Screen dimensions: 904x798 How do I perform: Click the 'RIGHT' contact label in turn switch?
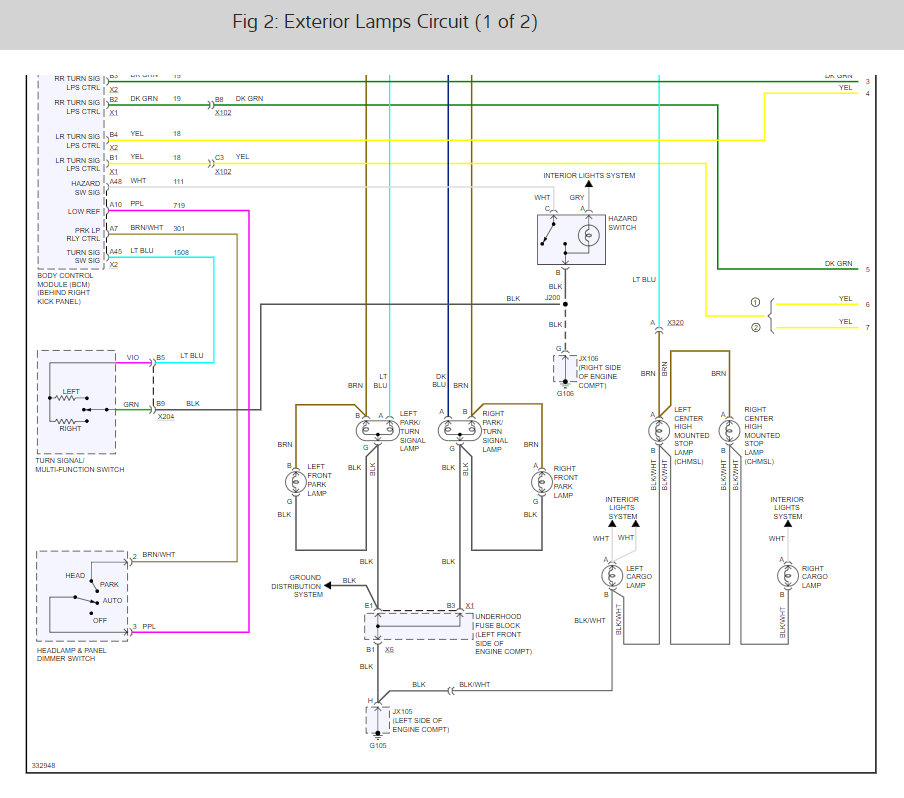[70, 428]
